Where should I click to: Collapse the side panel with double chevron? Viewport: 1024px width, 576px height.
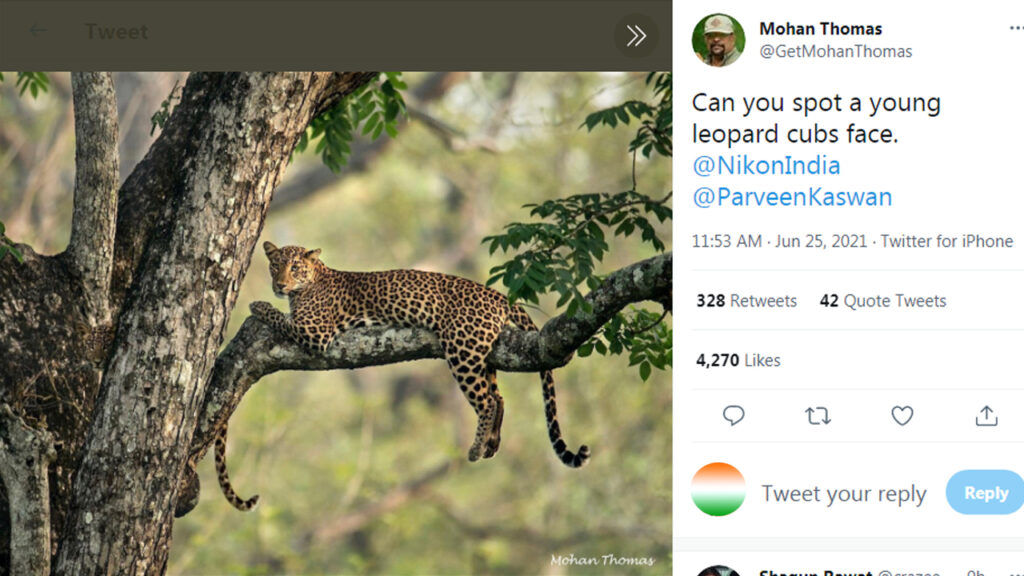tap(636, 36)
